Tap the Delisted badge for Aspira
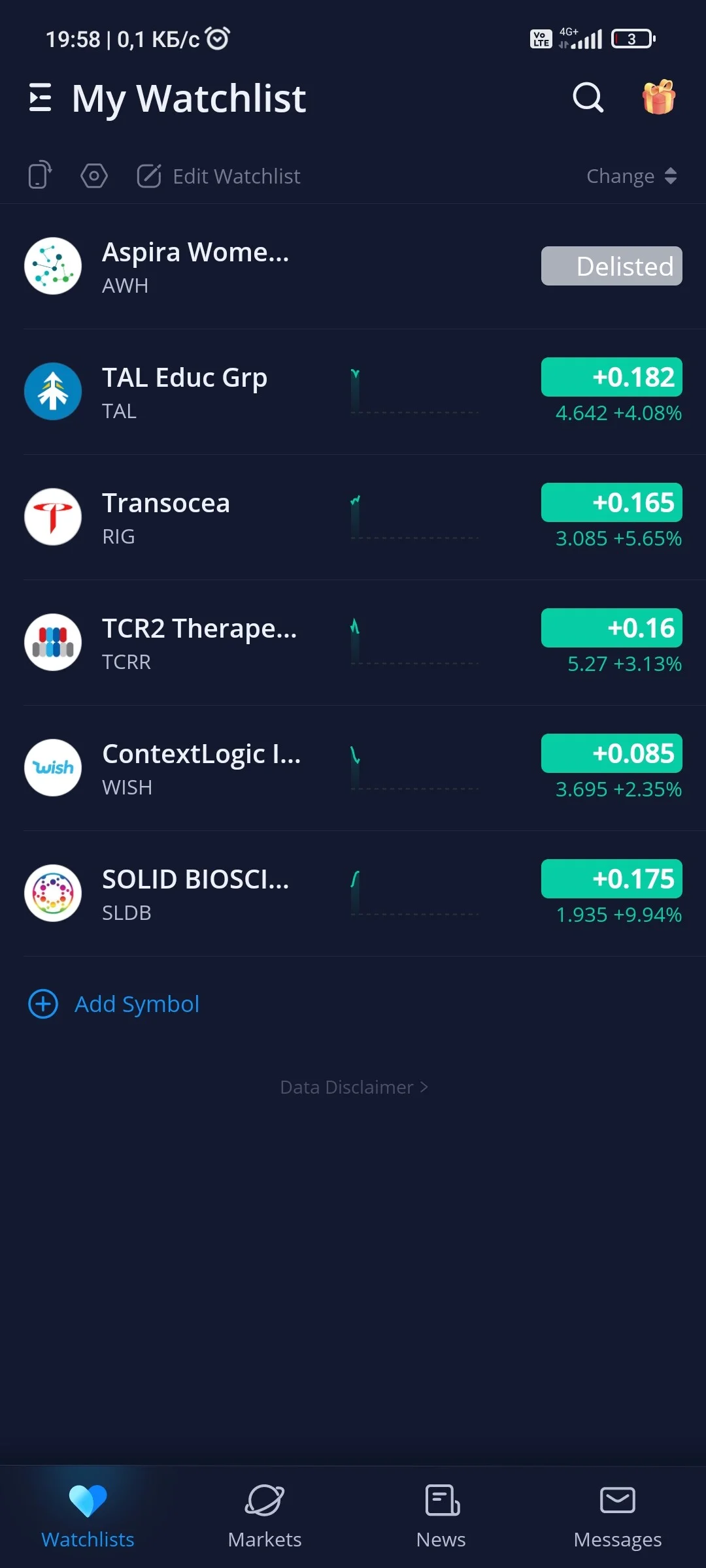 point(612,266)
